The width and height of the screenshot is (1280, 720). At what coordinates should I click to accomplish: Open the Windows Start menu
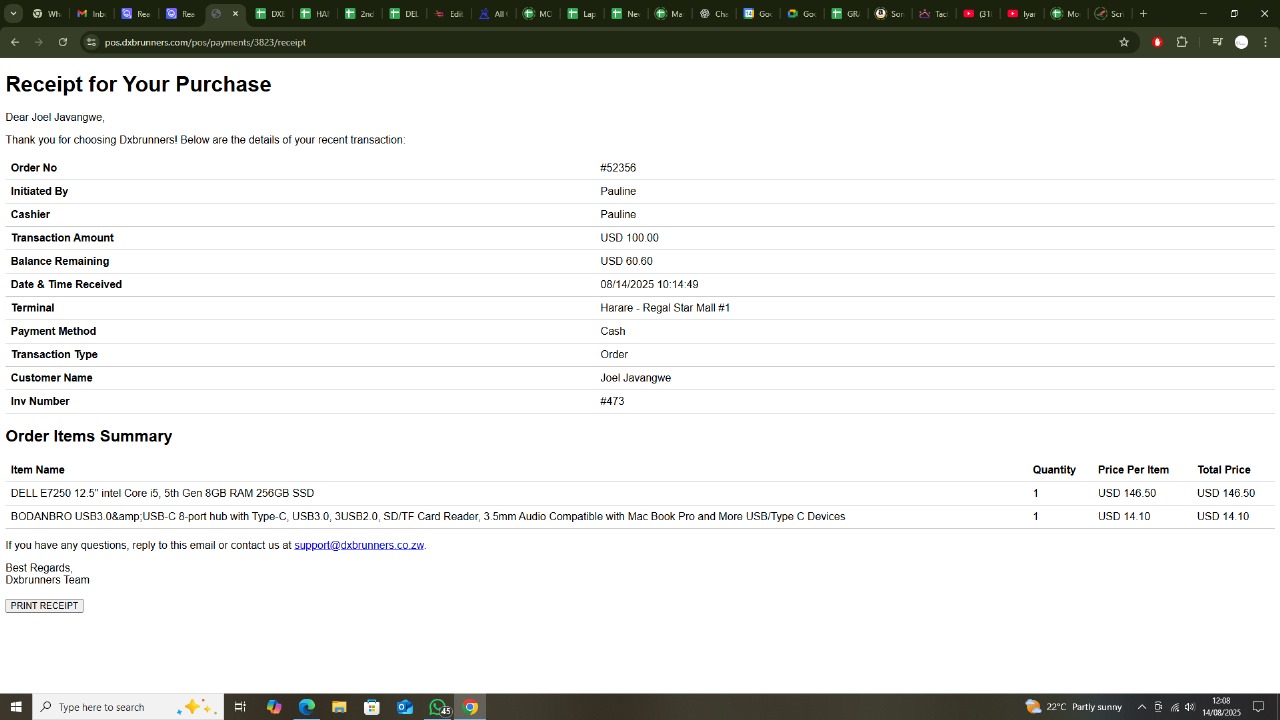(16, 707)
